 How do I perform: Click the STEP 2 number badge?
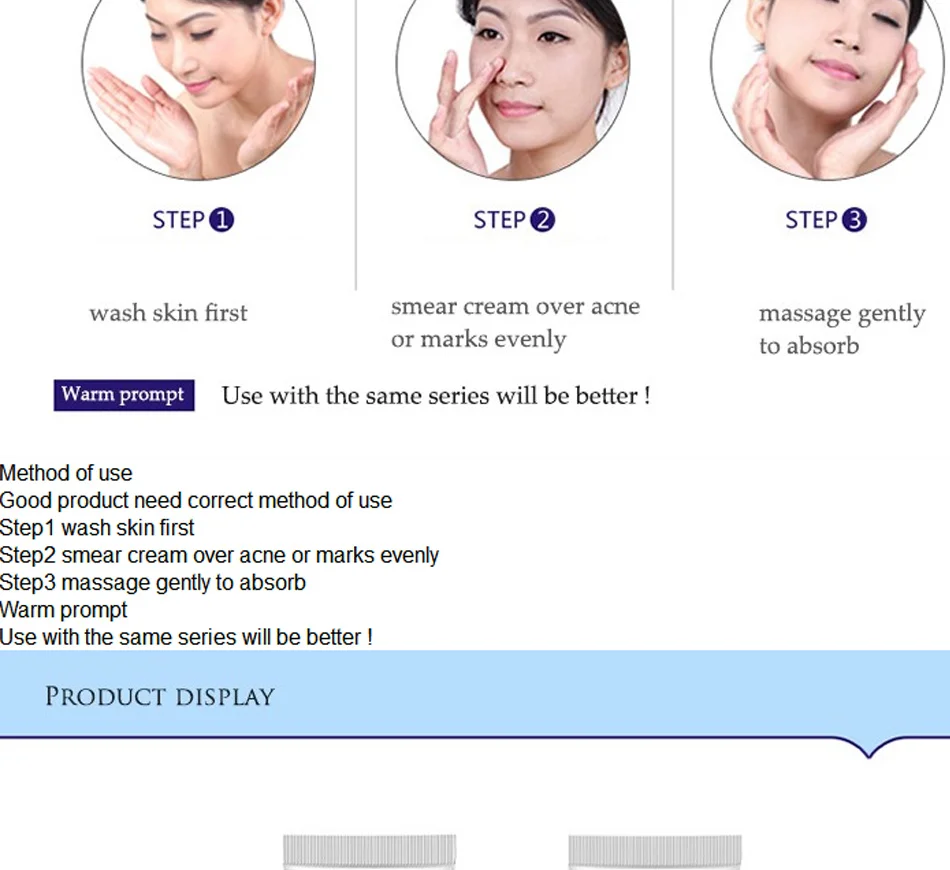point(542,220)
